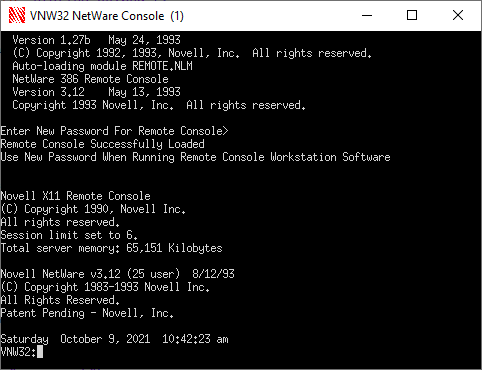Click the red VNW32 application icon in title bar
The width and height of the screenshot is (482, 370).
point(17,15)
